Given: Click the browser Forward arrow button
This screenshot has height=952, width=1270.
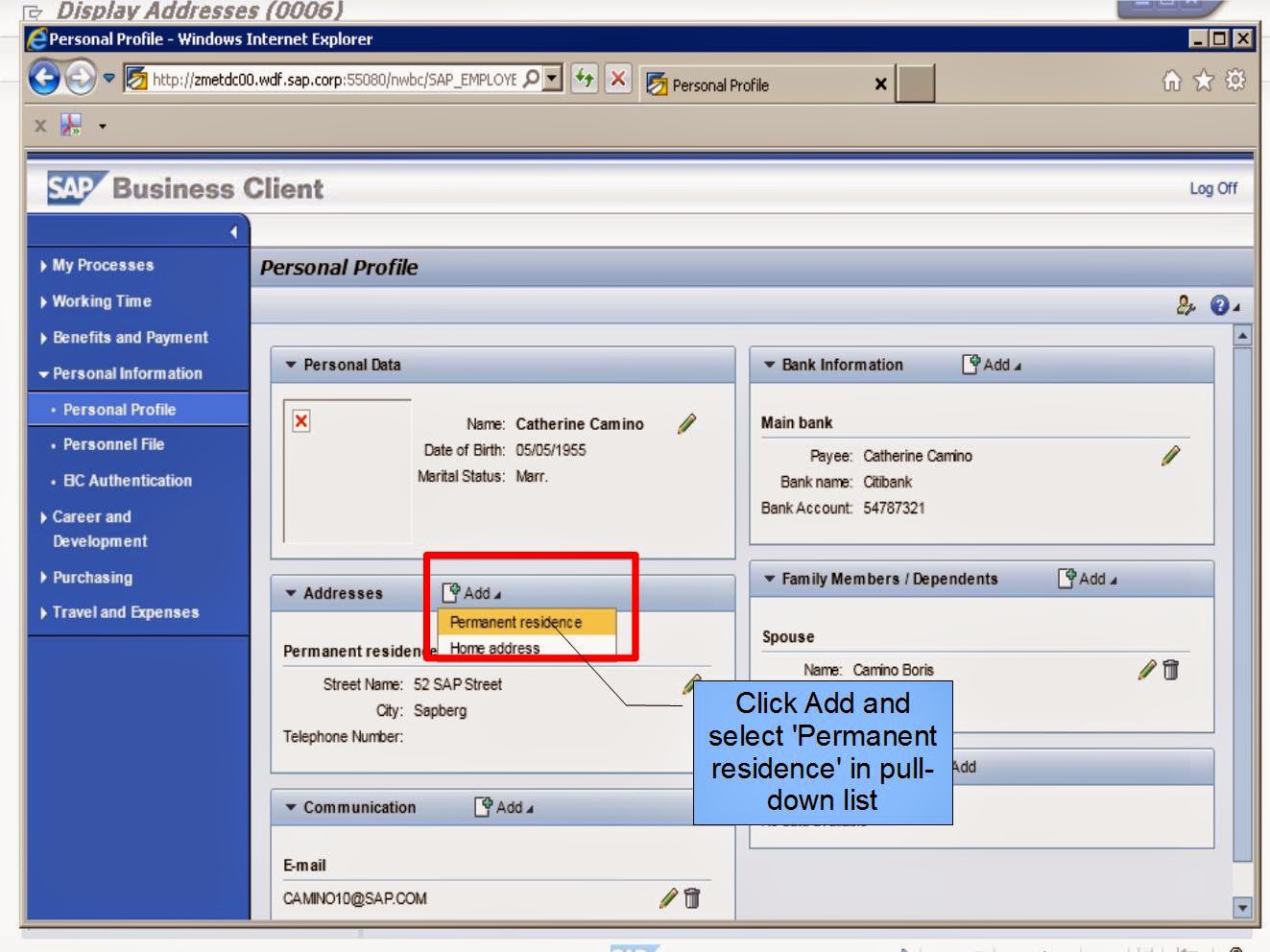Looking at the screenshot, I should click(x=81, y=78).
